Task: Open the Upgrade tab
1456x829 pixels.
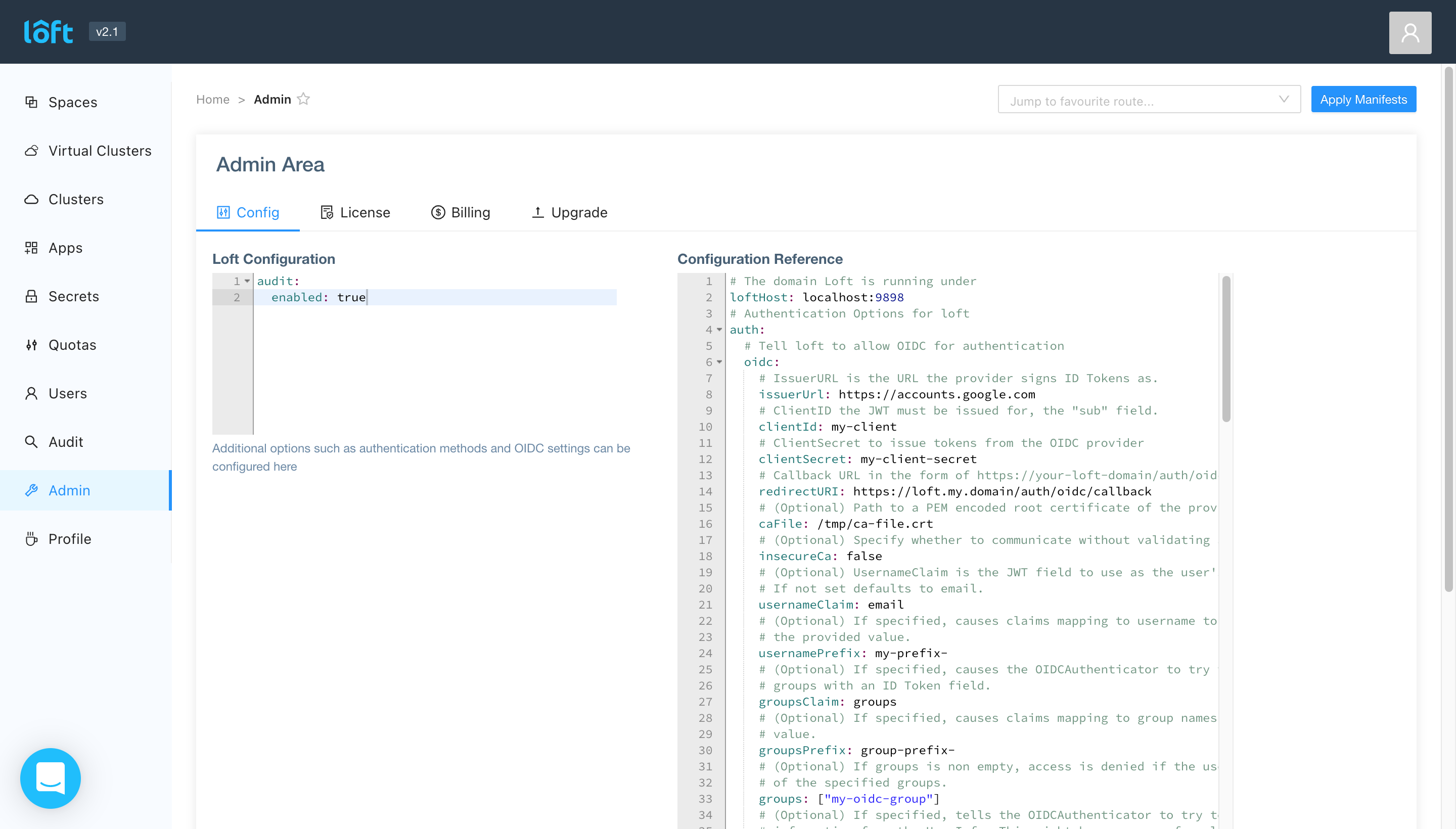Action: pos(569,212)
